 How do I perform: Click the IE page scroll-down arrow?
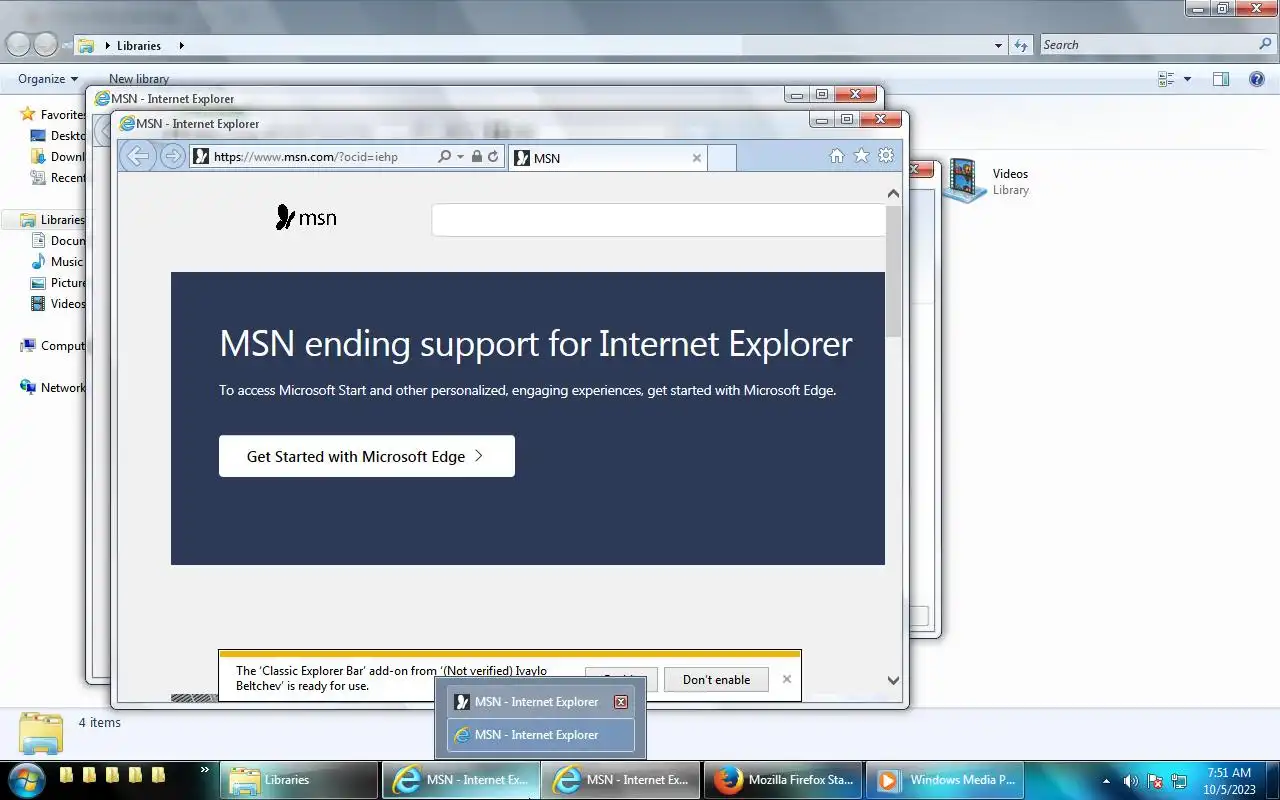[x=893, y=680]
